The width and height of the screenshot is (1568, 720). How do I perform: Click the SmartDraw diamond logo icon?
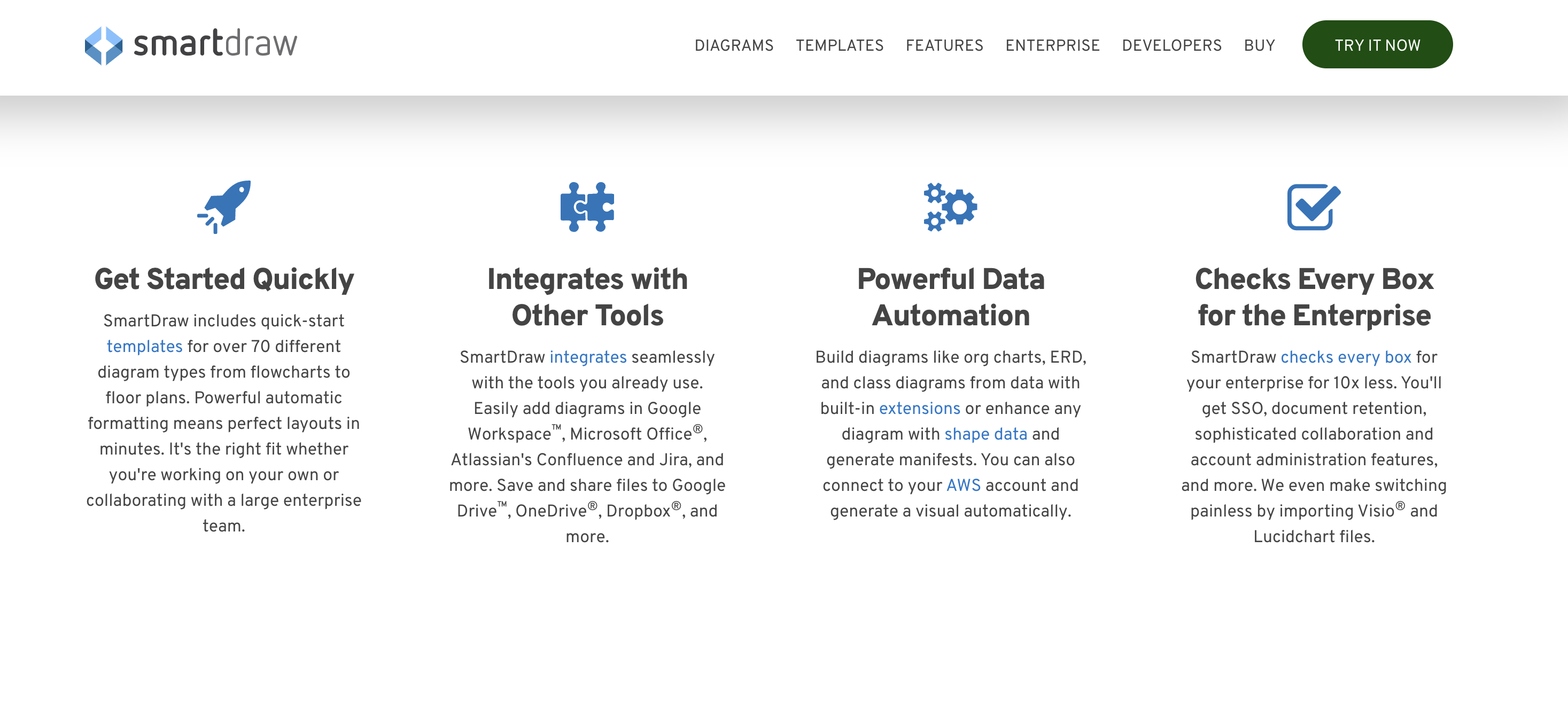click(x=103, y=45)
